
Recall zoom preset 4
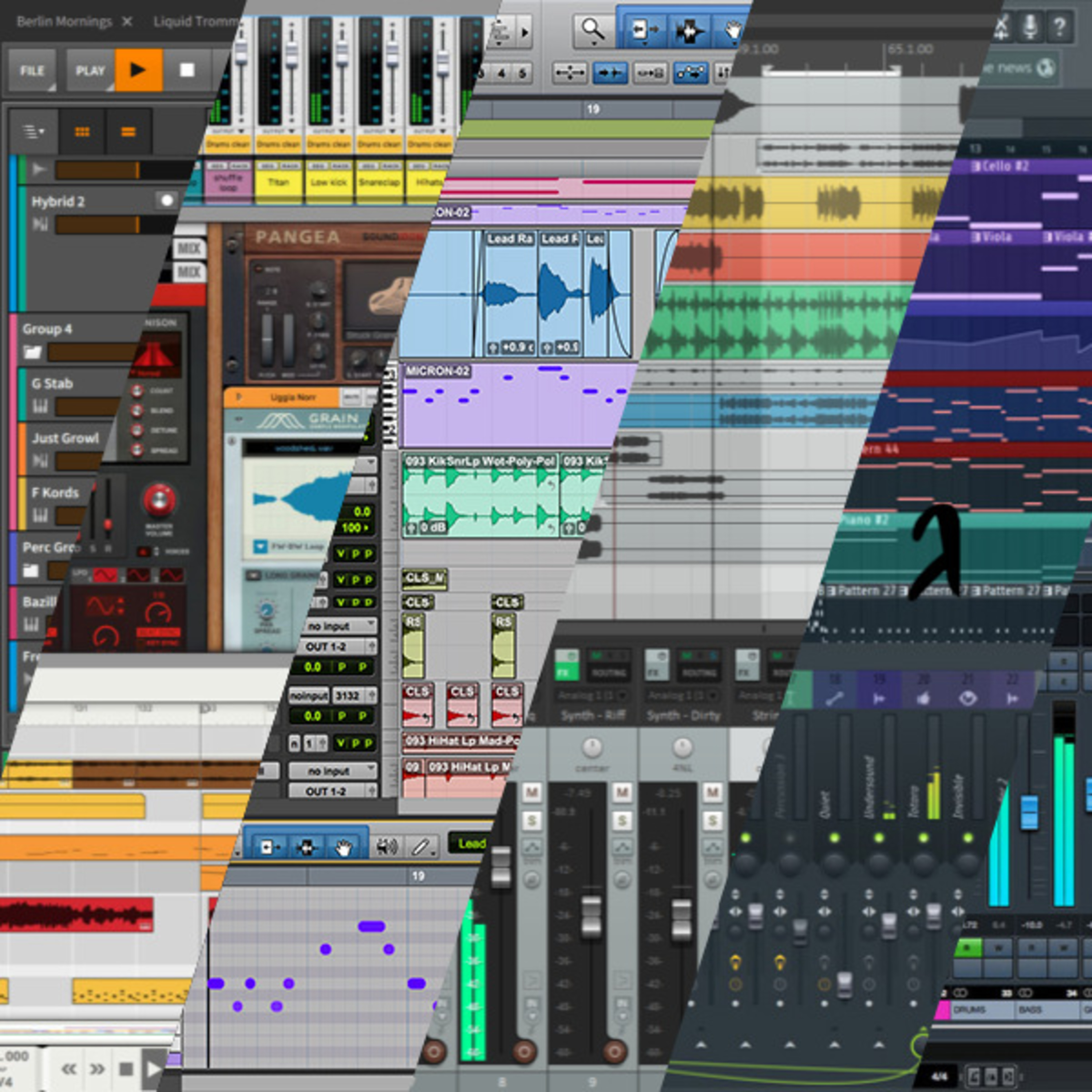[x=501, y=74]
